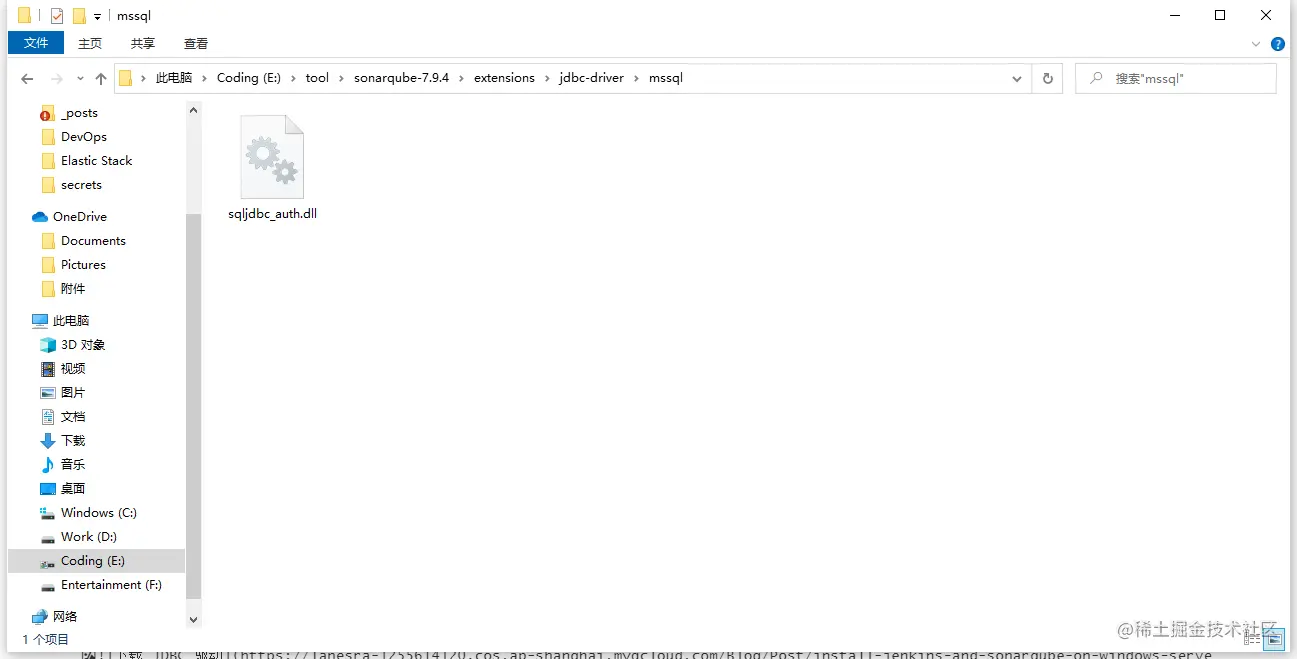Open the 附件 folder under OneDrive

pyautogui.click(x=73, y=289)
